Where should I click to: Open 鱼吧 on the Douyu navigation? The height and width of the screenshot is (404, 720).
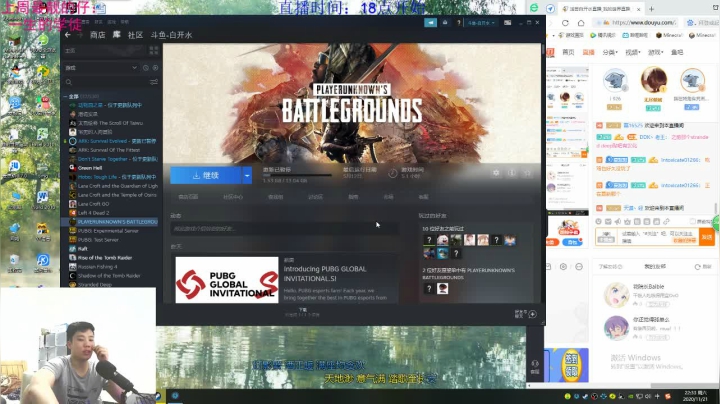(x=677, y=52)
